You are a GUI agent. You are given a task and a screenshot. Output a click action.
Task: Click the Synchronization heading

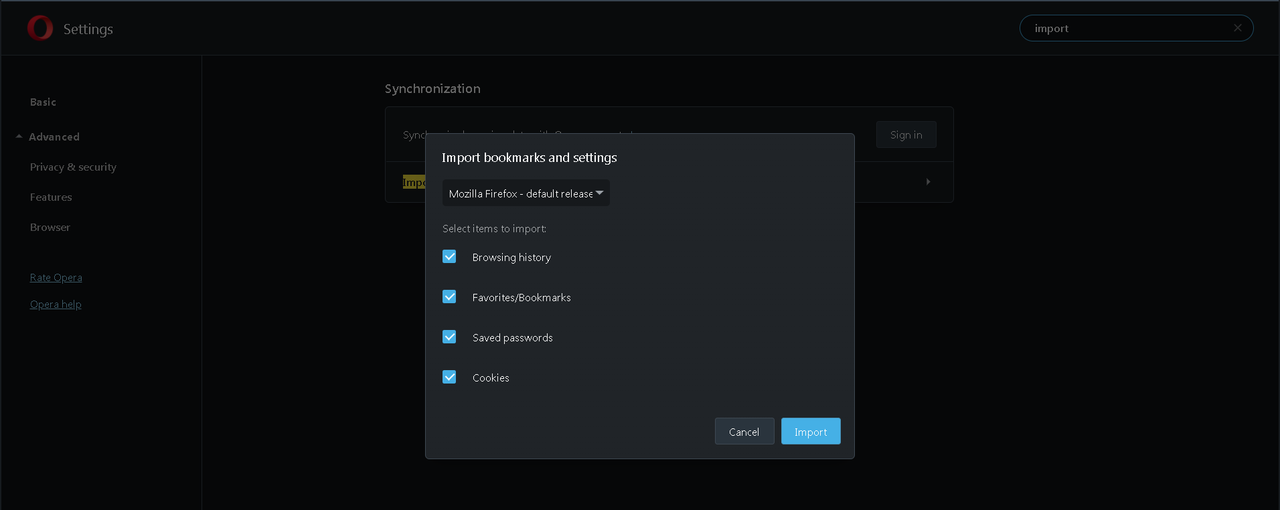[432, 88]
